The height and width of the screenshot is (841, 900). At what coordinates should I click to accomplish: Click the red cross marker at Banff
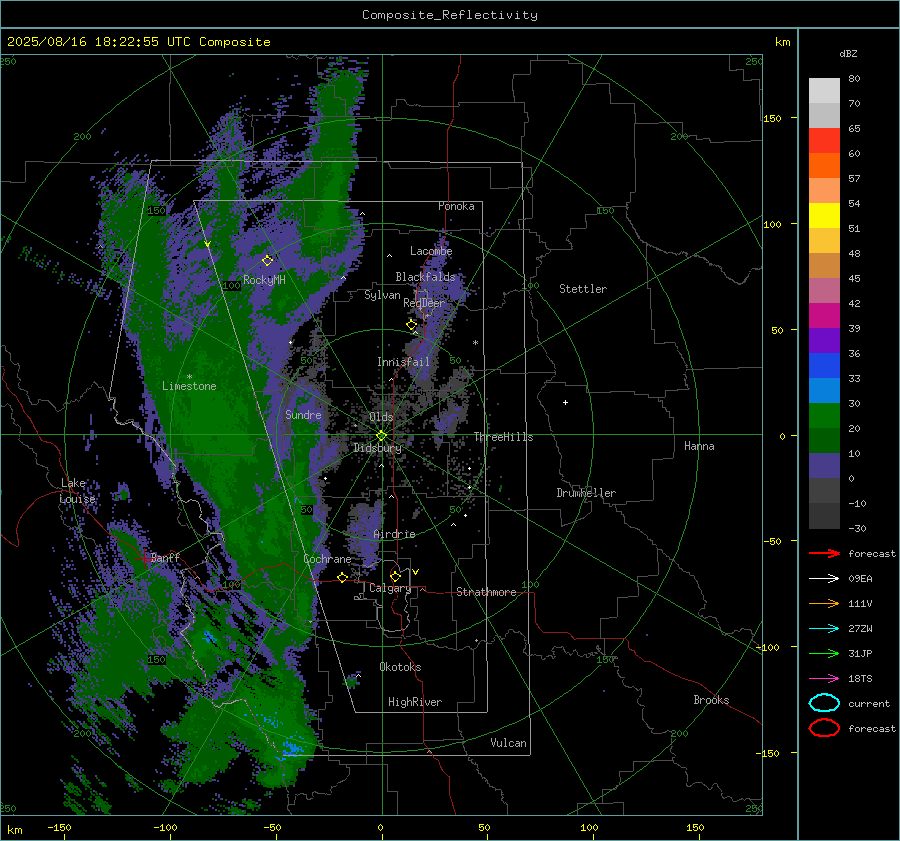pos(143,558)
